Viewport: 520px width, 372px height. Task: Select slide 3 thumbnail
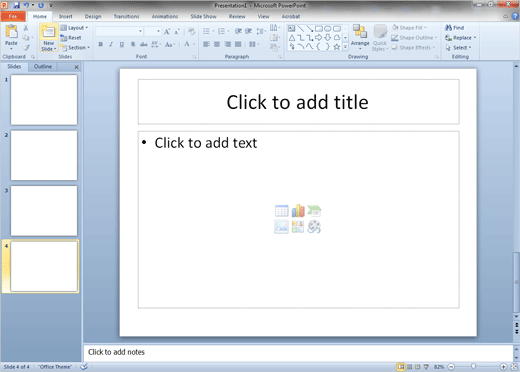(x=44, y=211)
